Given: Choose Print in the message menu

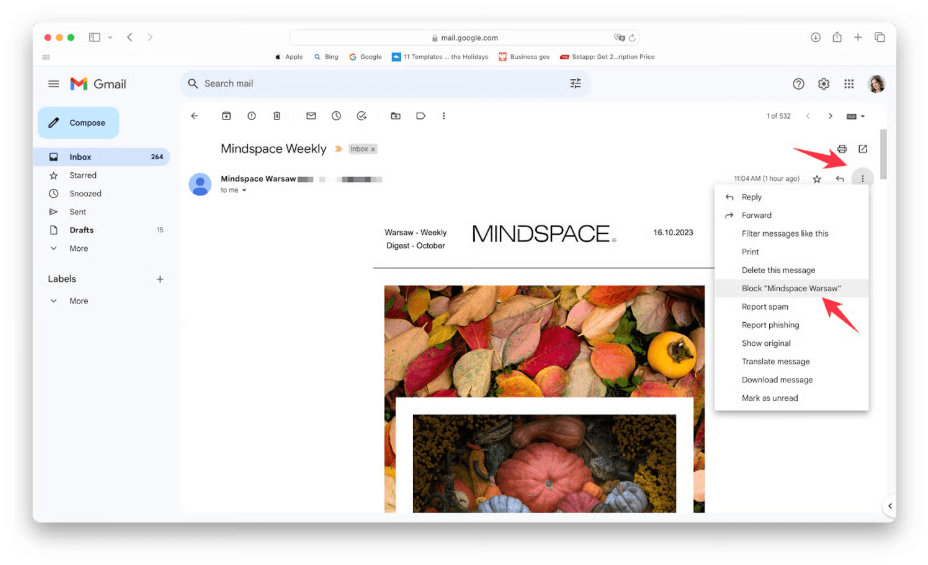Looking at the screenshot, I should 791,252.
